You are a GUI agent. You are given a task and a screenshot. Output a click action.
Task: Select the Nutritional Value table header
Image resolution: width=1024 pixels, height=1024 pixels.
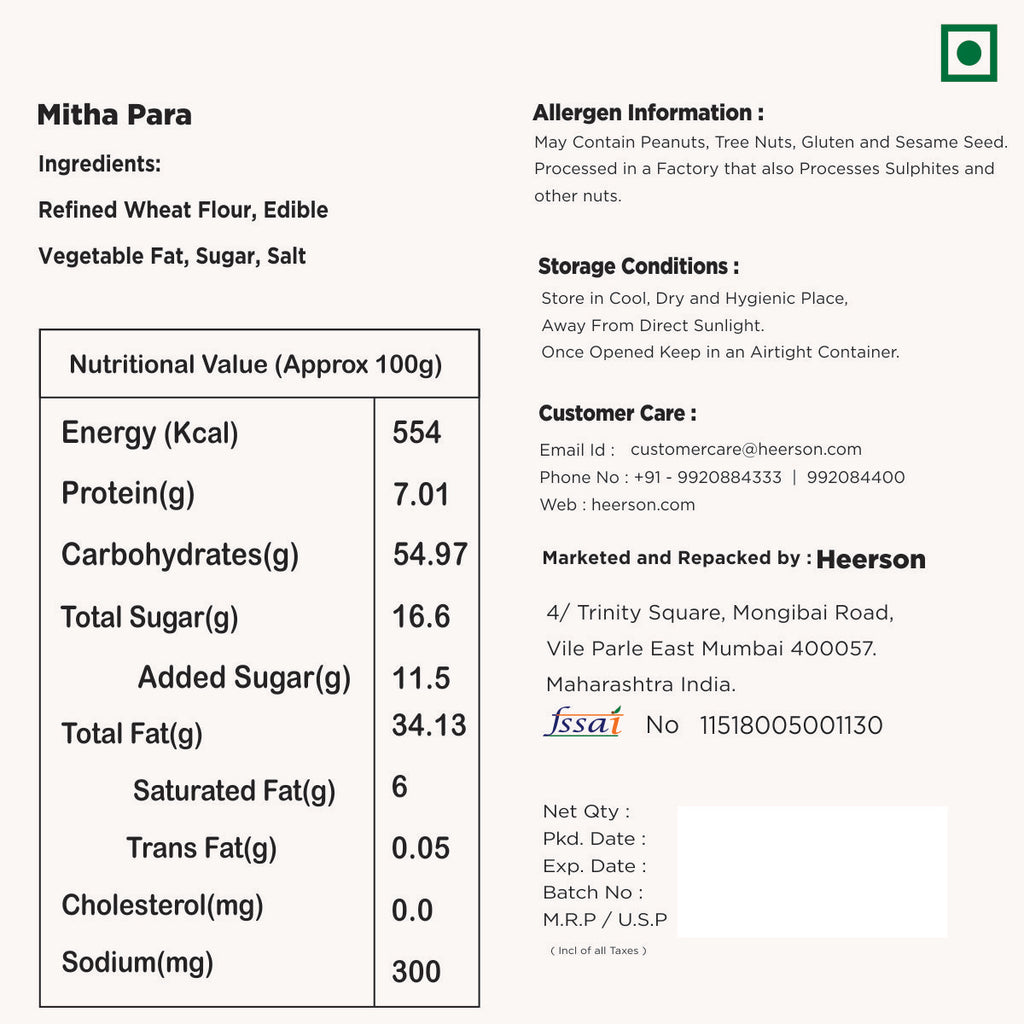[x=256, y=364]
